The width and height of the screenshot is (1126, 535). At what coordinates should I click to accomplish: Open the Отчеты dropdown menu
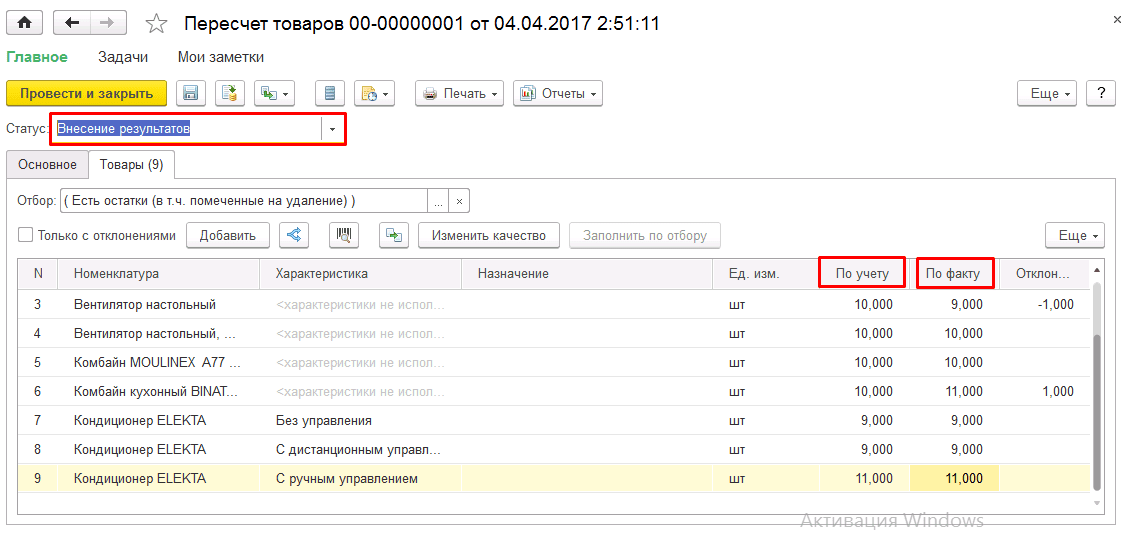pos(558,93)
